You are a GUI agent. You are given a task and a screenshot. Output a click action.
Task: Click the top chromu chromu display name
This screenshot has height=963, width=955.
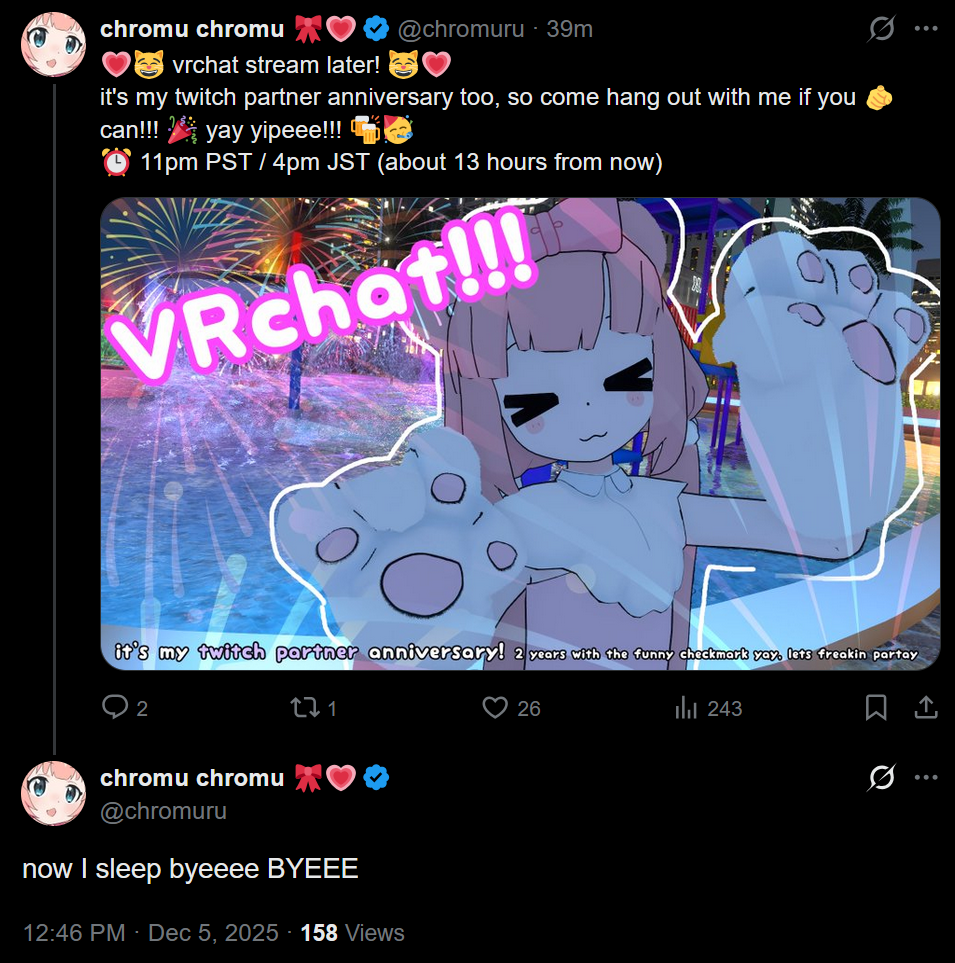192,29
